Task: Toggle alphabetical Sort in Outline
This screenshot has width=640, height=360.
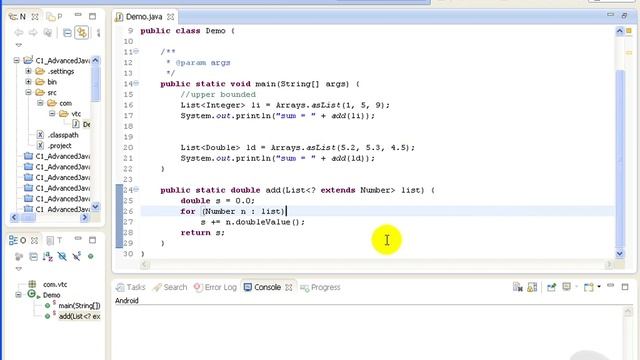Action: (48, 256)
